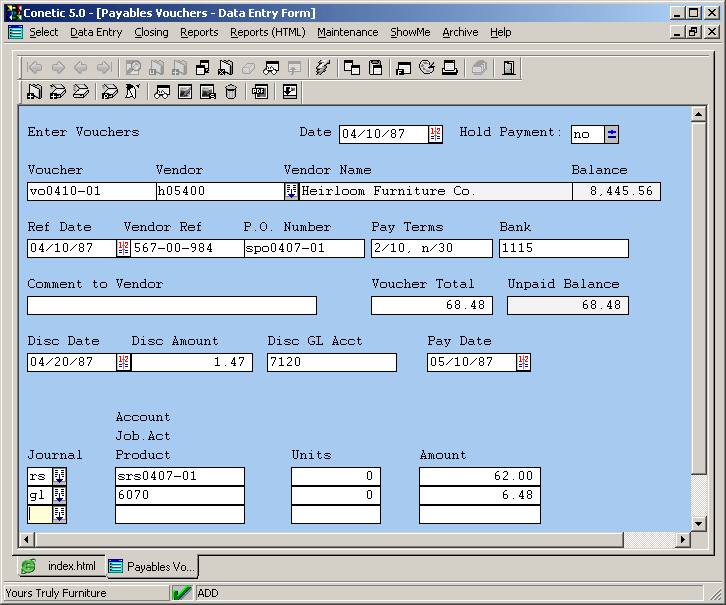Click the exit door toolbar icon
Image resolution: width=726 pixels, height=605 pixels.
click(509, 68)
